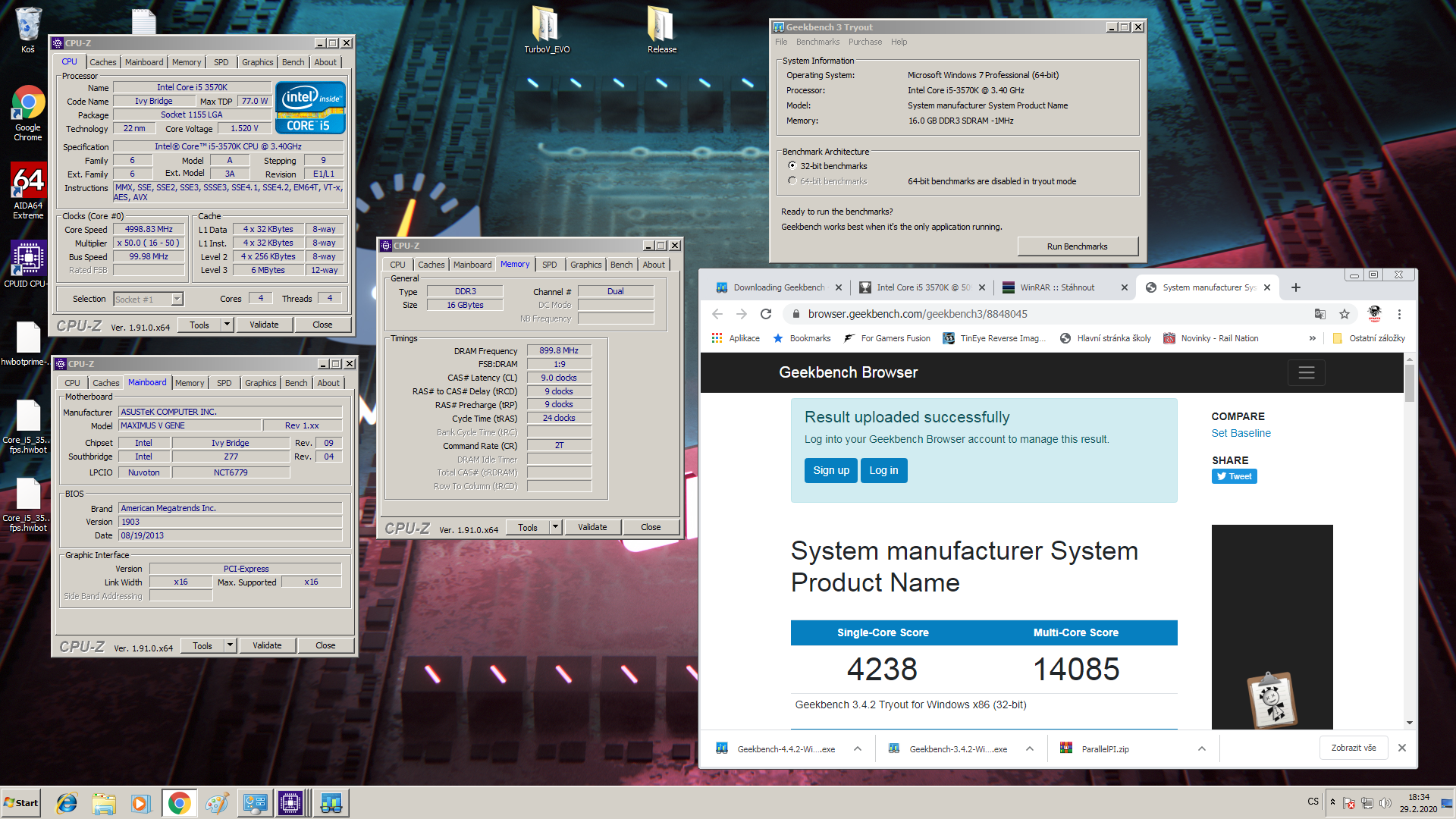
Task: Open the Release folder on desktop
Action: tap(661, 30)
